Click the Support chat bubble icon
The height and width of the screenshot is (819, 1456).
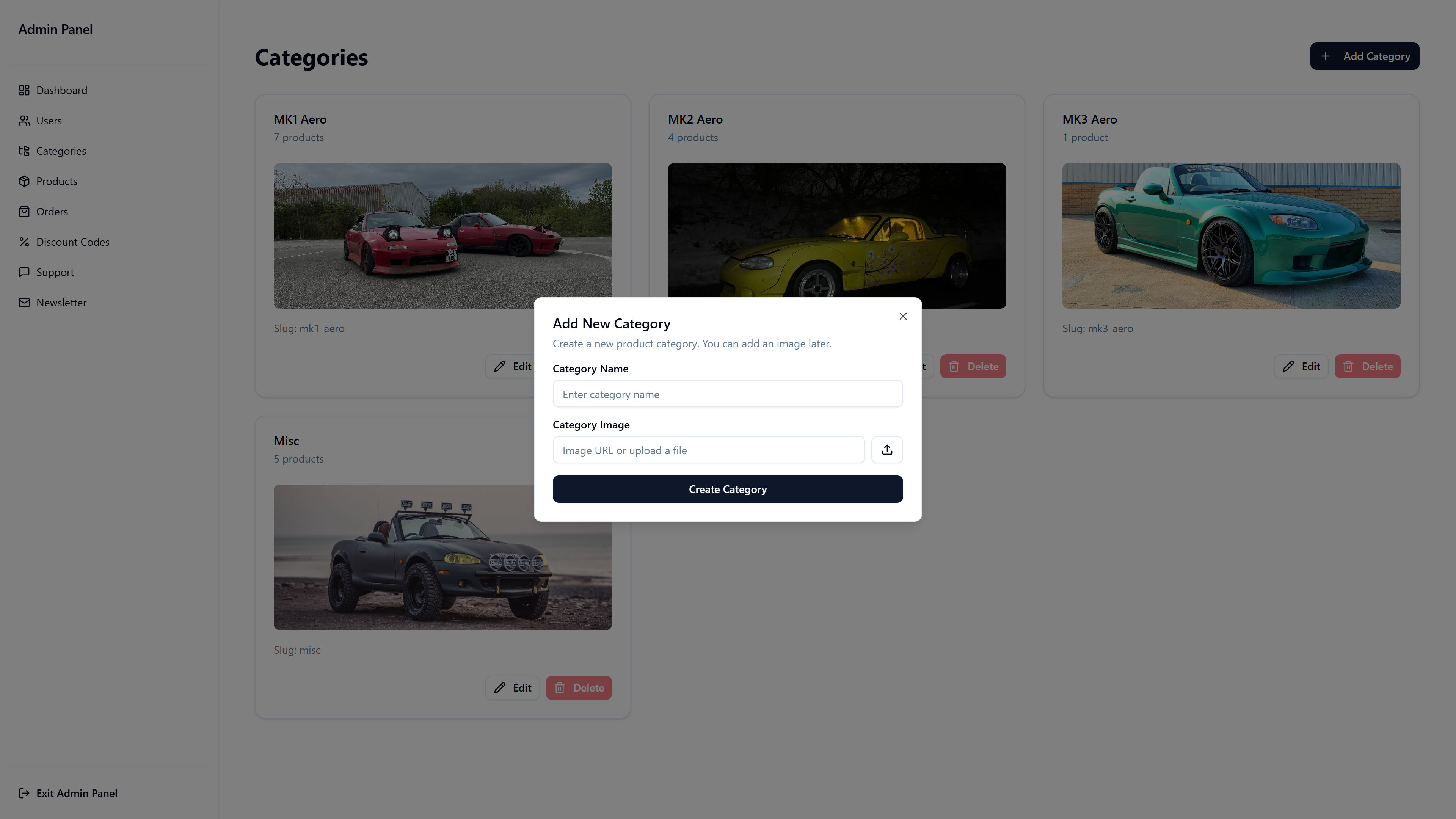click(x=24, y=272)
